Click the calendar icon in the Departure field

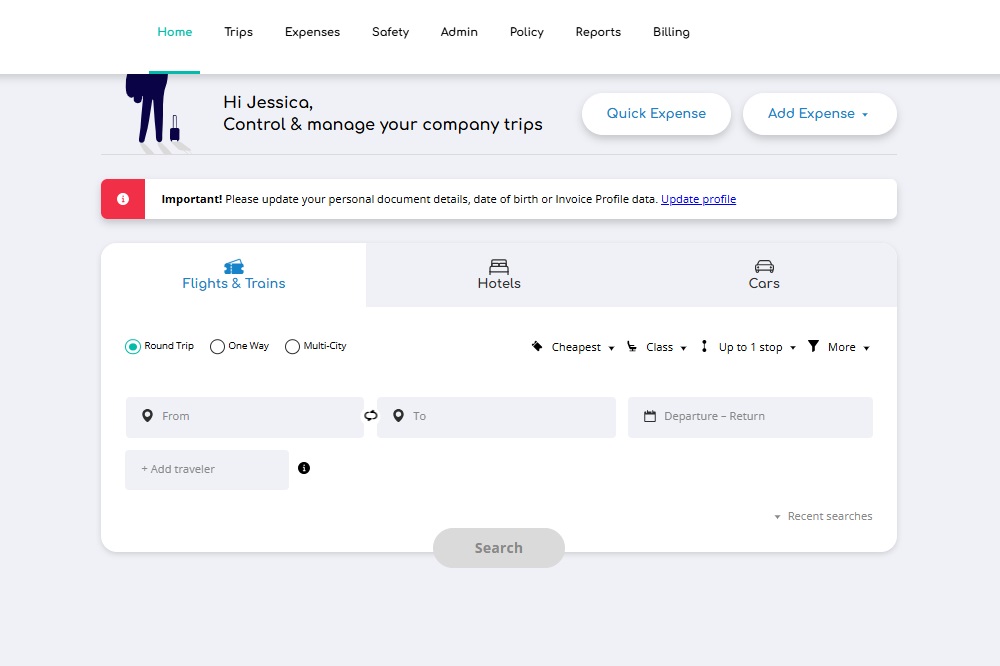click(649, 417)
